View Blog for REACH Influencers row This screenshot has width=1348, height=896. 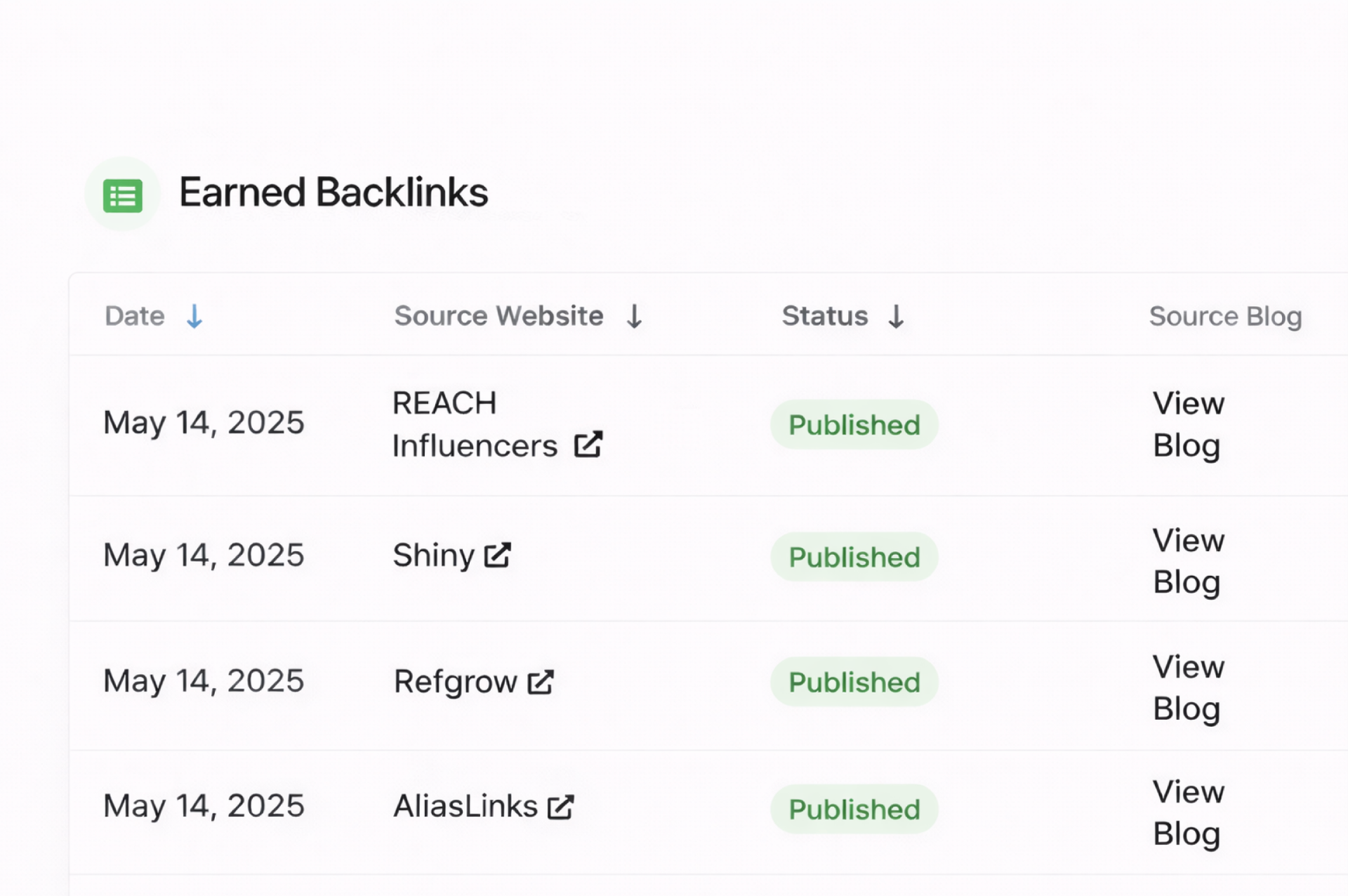(1188, 424)
